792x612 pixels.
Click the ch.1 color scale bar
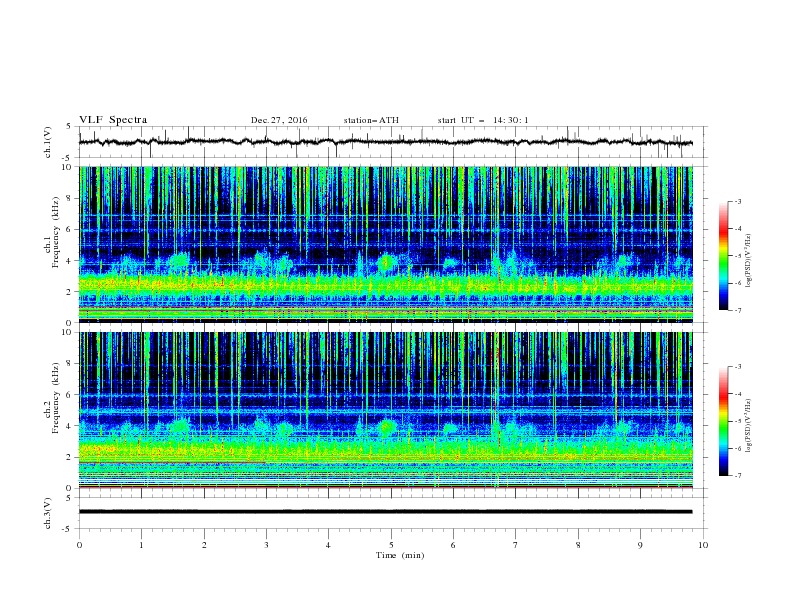tap(723, 256)
